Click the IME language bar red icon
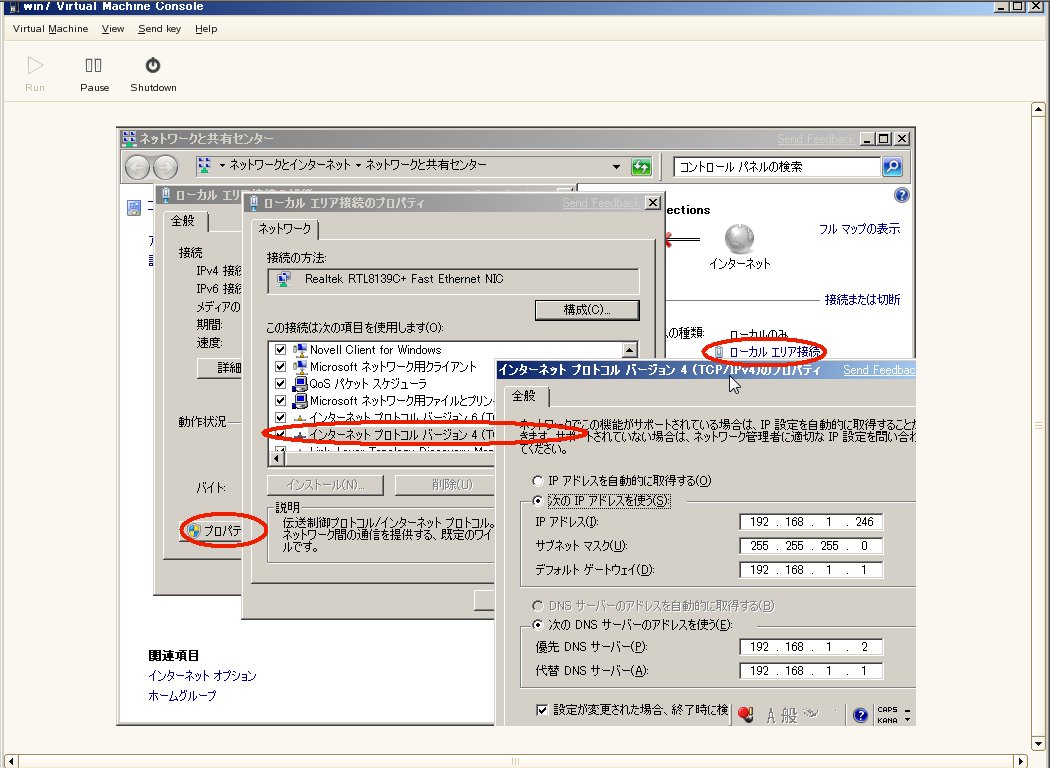Viewport: 1050px width, 768px height. (745, 714)
